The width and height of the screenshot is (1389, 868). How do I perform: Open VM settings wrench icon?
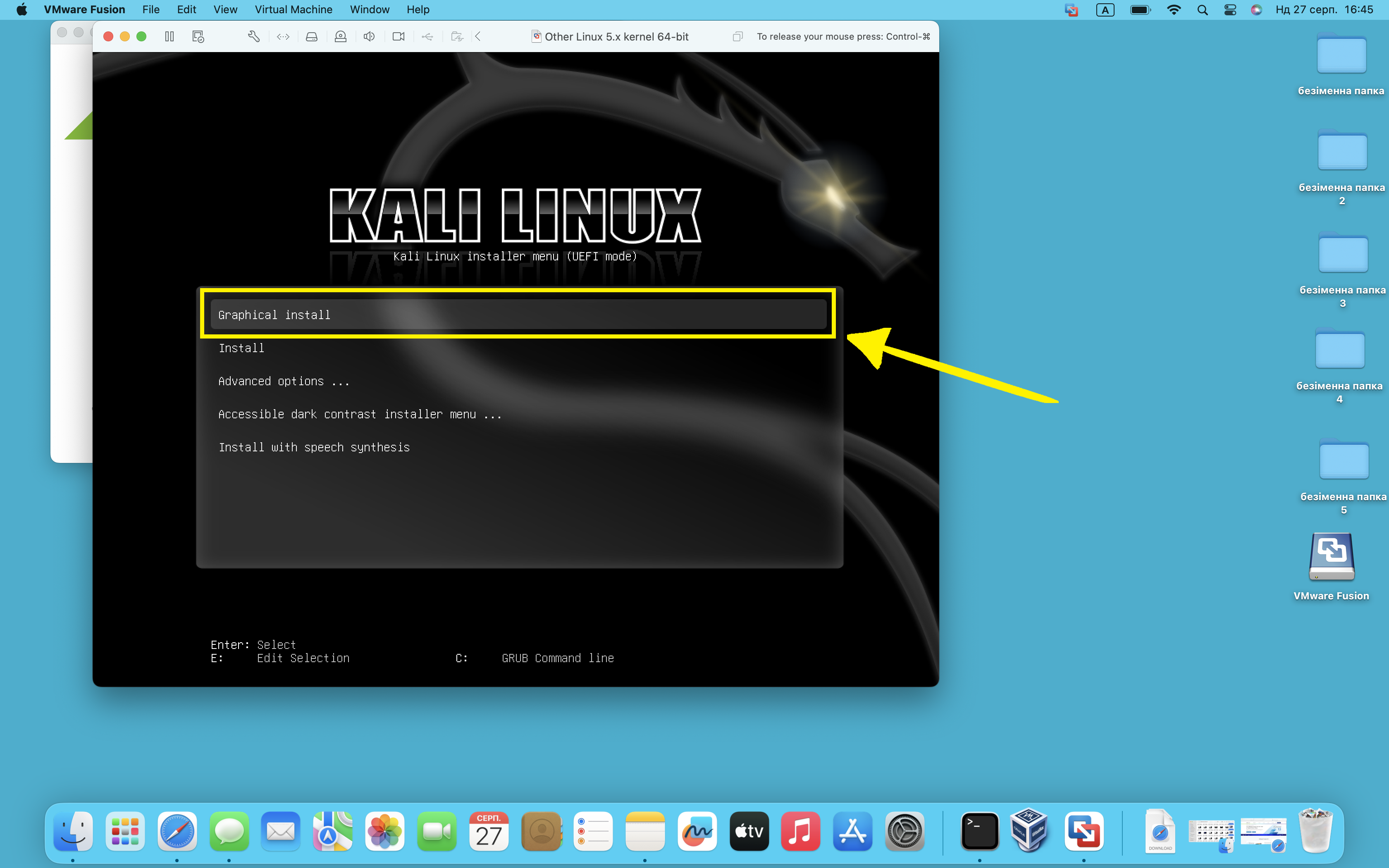tap(254, 37)
